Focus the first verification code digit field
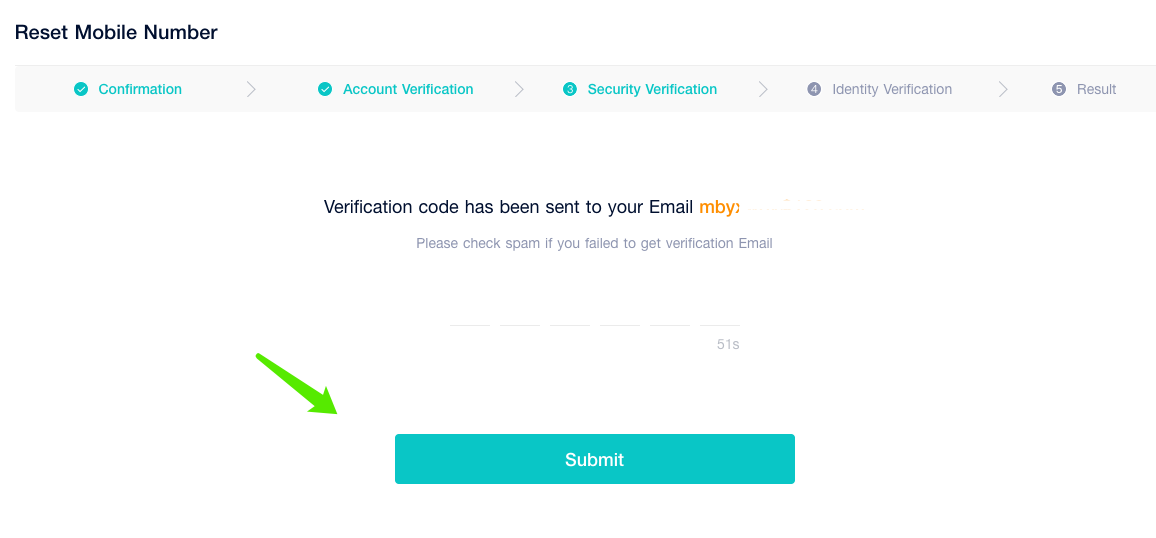Viewport: 1156px width, 538px height. point(470,313)
